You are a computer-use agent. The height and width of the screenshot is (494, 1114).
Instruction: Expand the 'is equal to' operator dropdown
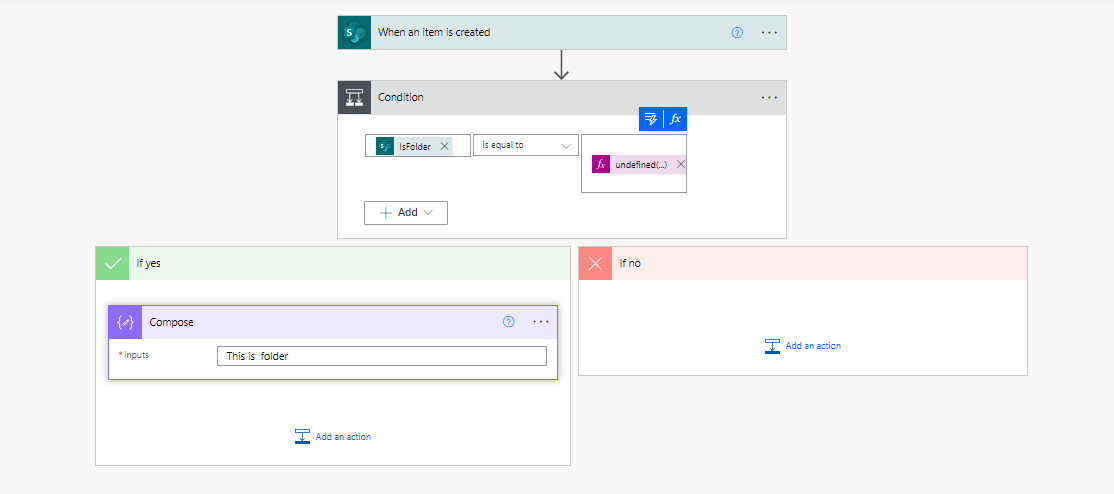coord(567,146)
